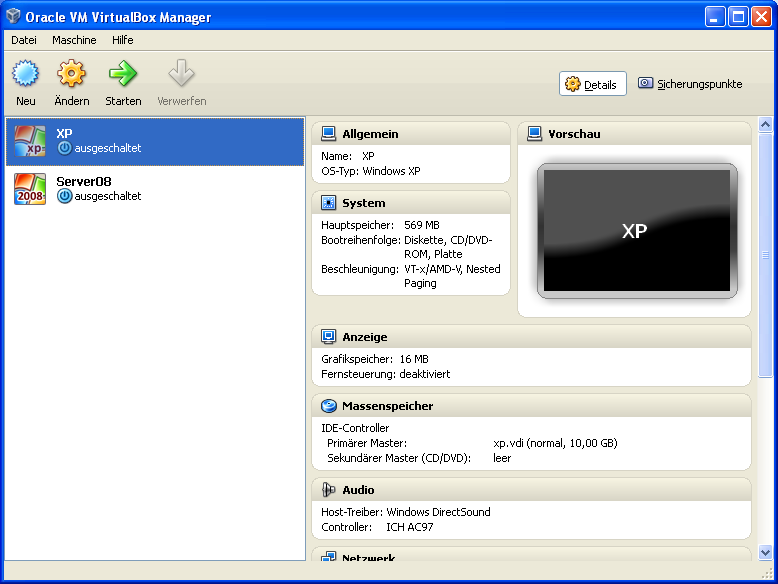Click the greyed Verwerfen down-arrow icon
This screenshot has height=584, width=778.
click(181, 73)
